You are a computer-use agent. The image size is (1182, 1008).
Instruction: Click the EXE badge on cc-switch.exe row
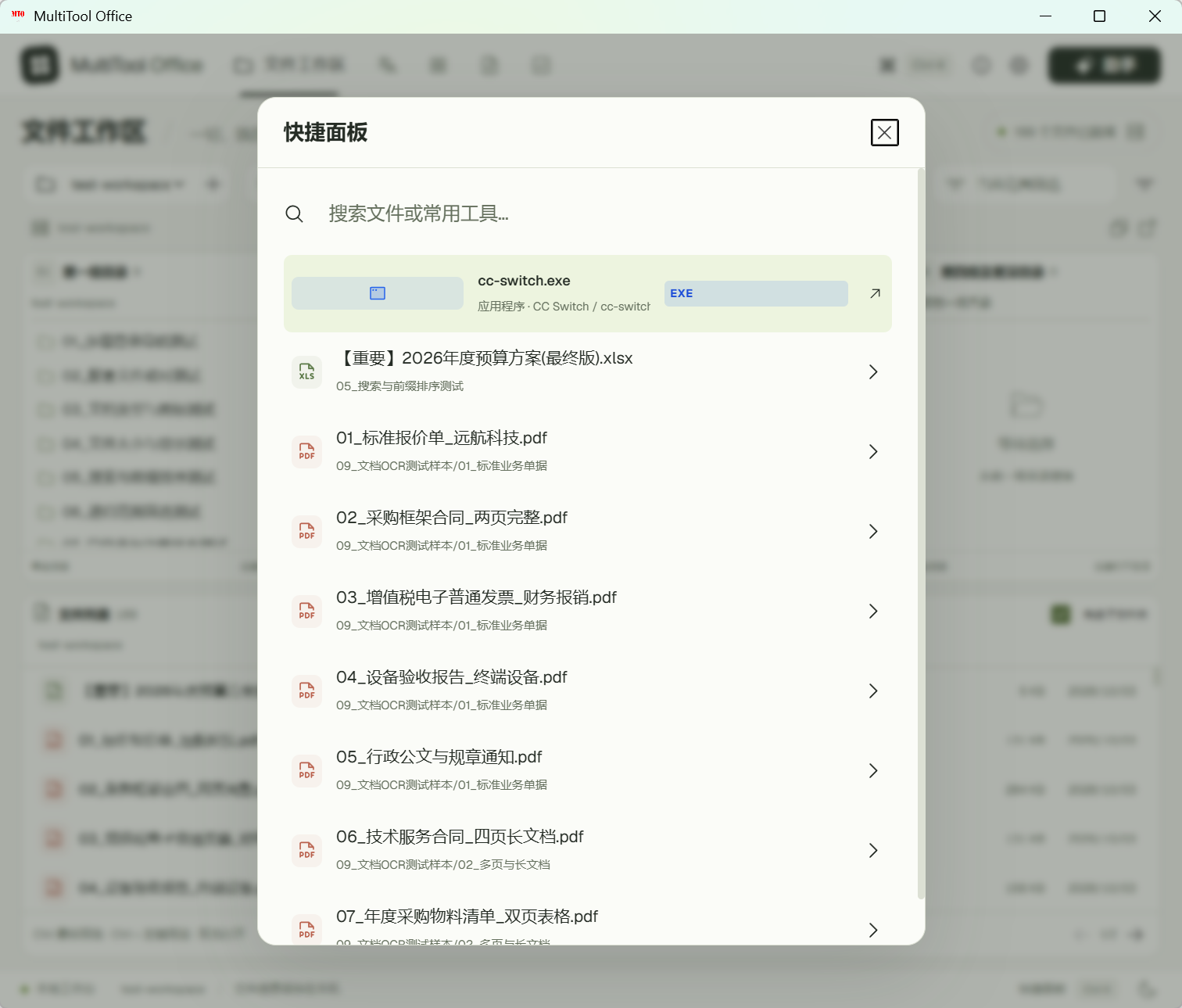(756, 293)
